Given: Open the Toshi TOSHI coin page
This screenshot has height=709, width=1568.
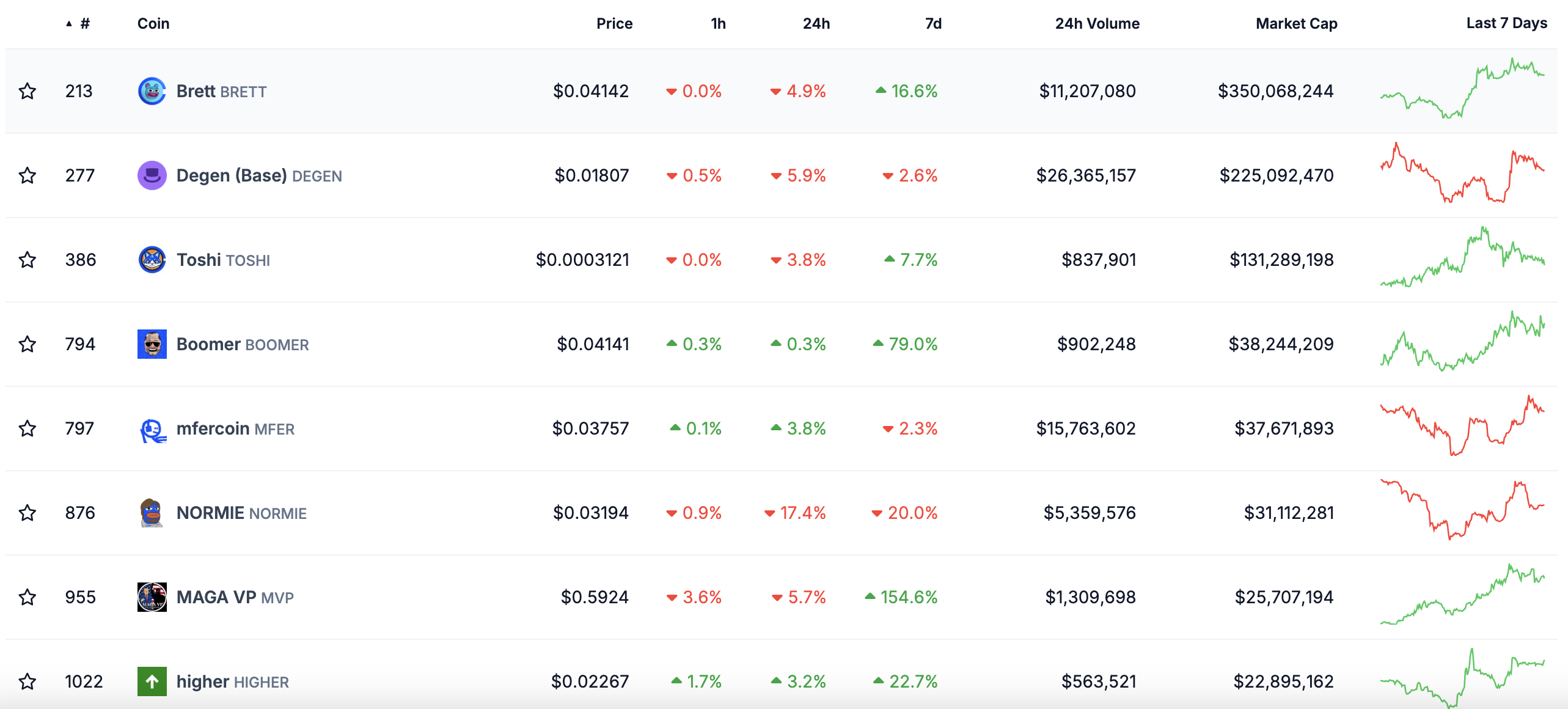Looking at the screenshot, I should [x=223, y=260].
